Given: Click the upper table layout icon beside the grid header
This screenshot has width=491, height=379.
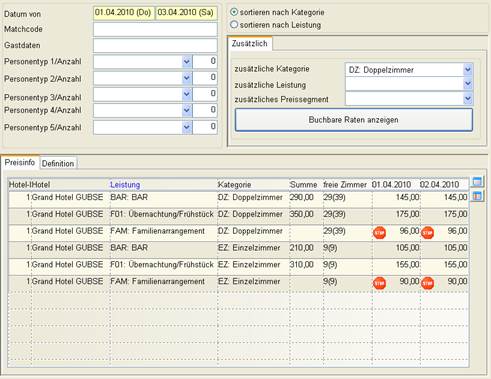Looking at the screenshot, I should point(477,182).
